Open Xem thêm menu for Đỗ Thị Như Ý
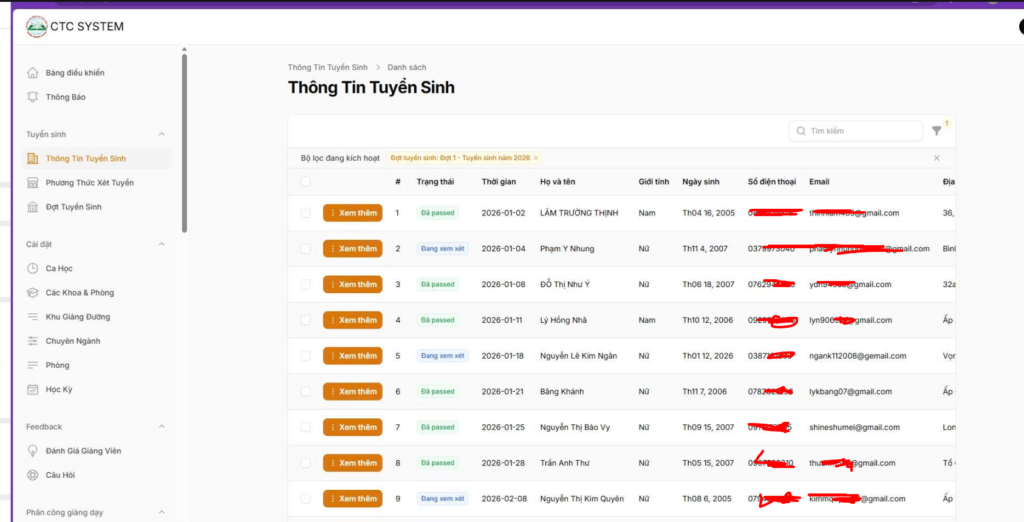The width and height of the screenshot is (1024, 522). [353, 284]
